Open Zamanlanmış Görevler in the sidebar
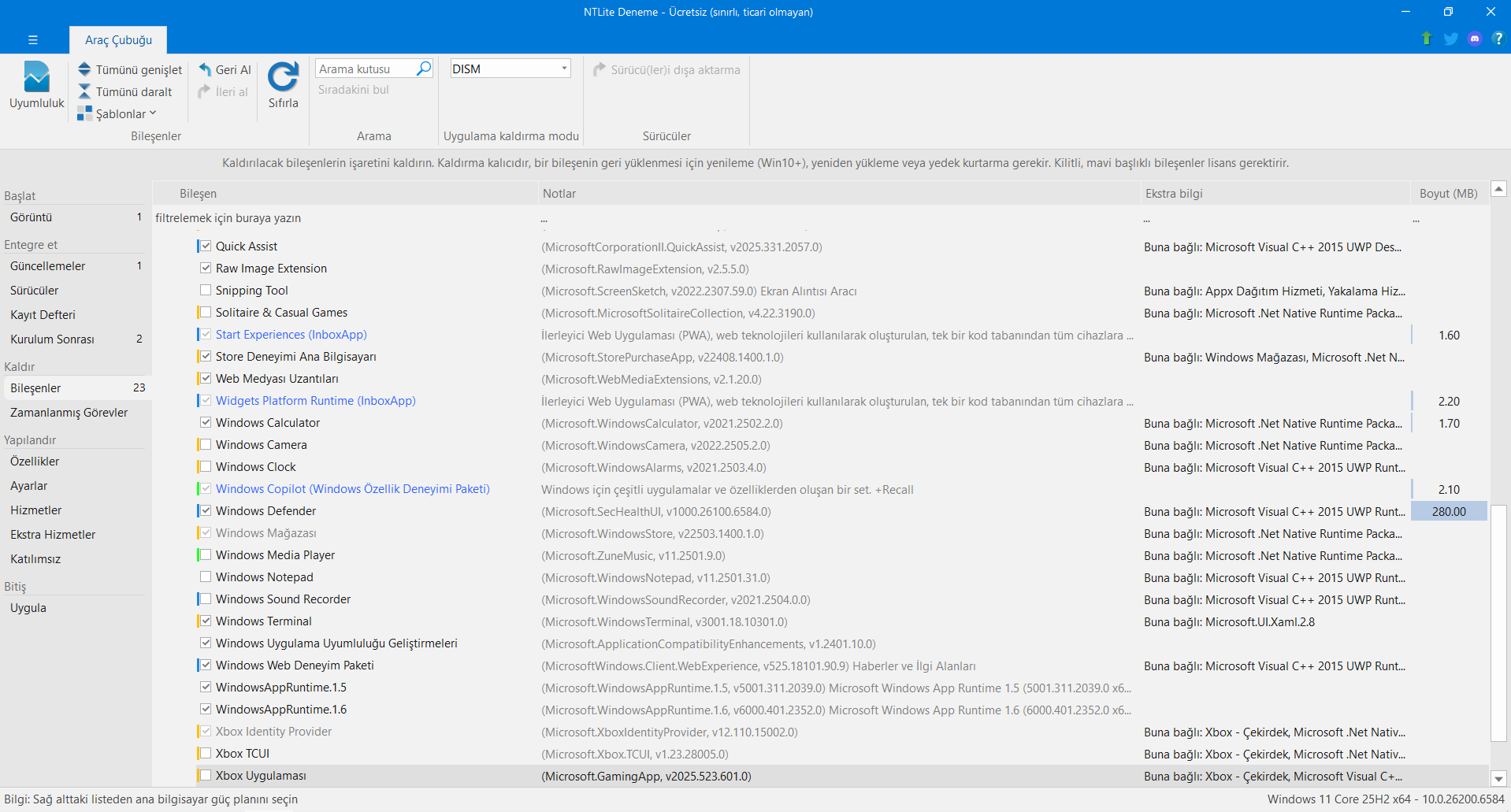 point(76,412)
